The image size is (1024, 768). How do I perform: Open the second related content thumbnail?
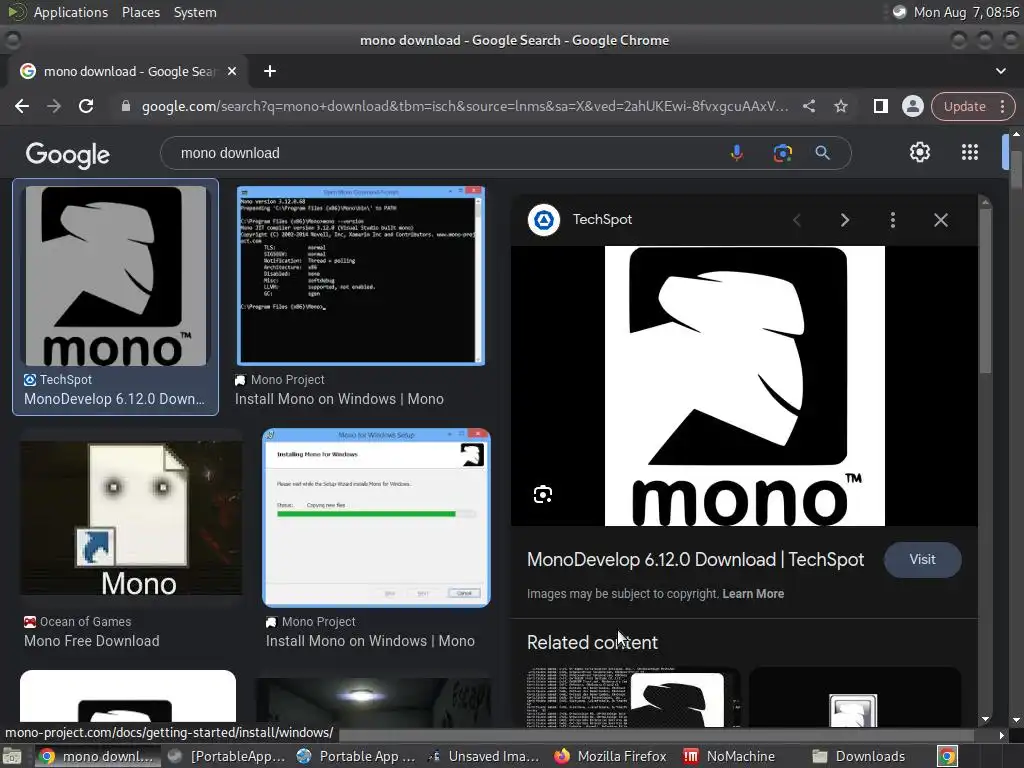[855, 697]
